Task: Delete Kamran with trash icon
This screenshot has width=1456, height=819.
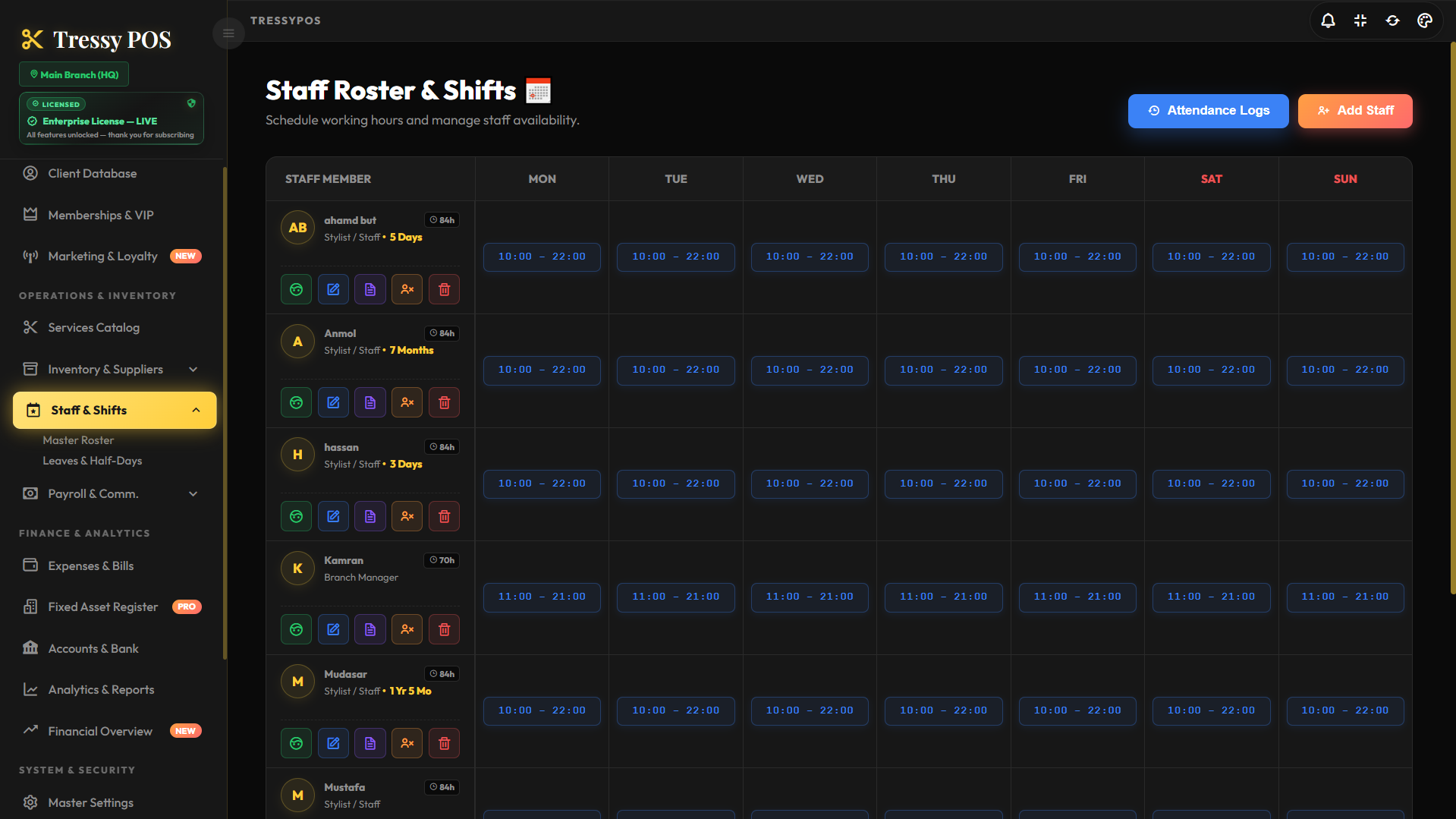Action: click(445, 629)
